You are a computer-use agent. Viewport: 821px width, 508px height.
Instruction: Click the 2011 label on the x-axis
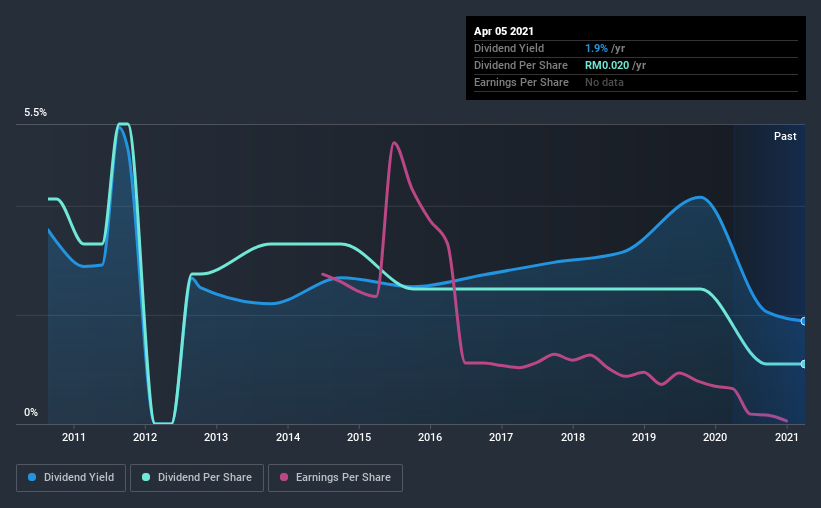(x=74, y=437)
